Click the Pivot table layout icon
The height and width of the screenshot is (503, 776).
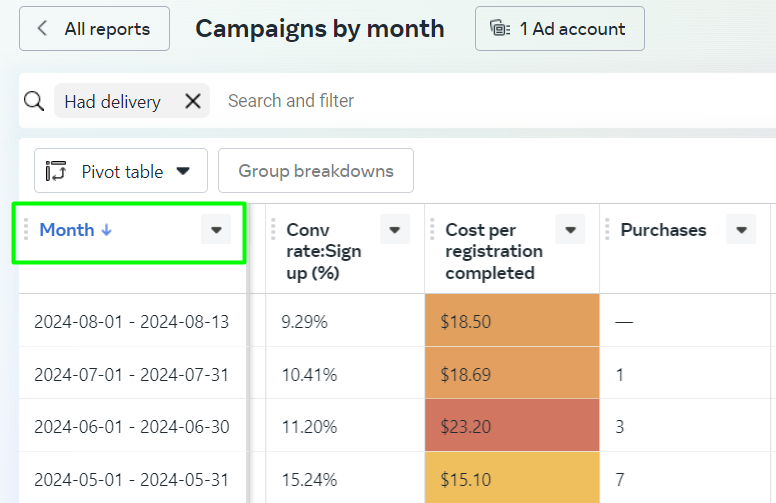tap(55, 171)
